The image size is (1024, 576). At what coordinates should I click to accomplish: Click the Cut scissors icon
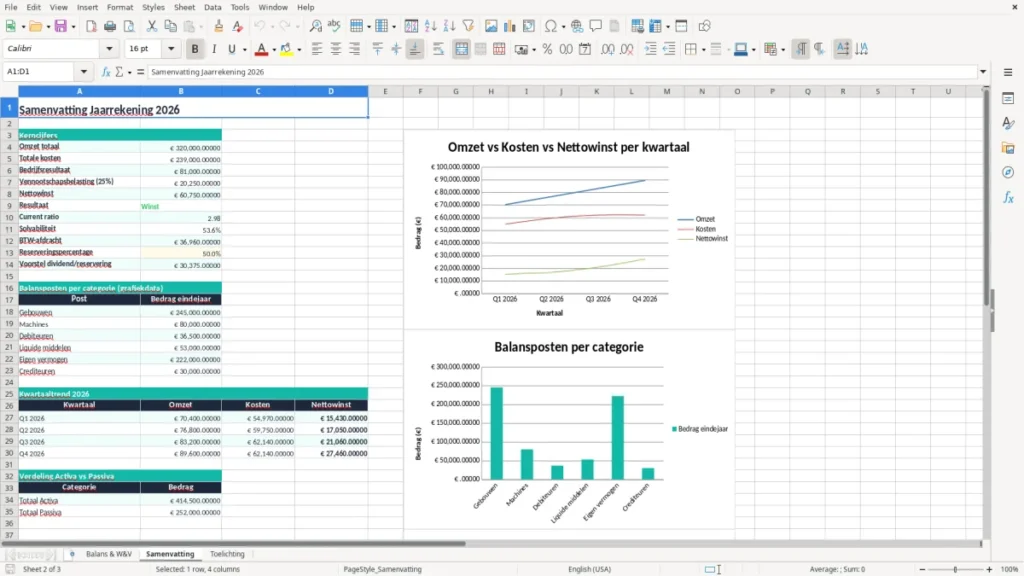point(152,26)
